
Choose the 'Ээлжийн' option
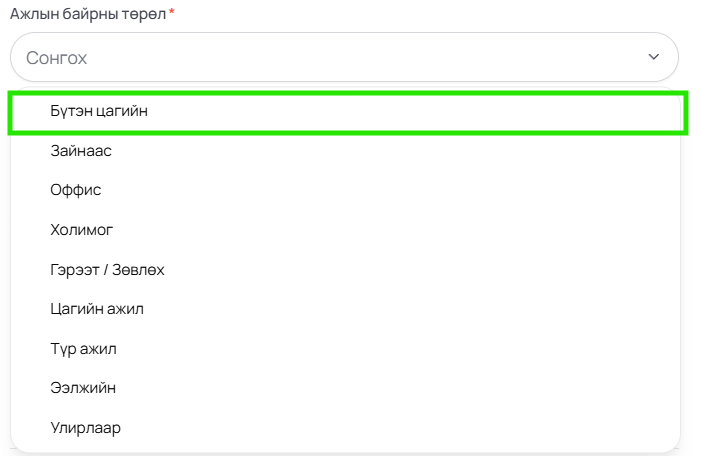pyautogui.click(x=345, y=388)
